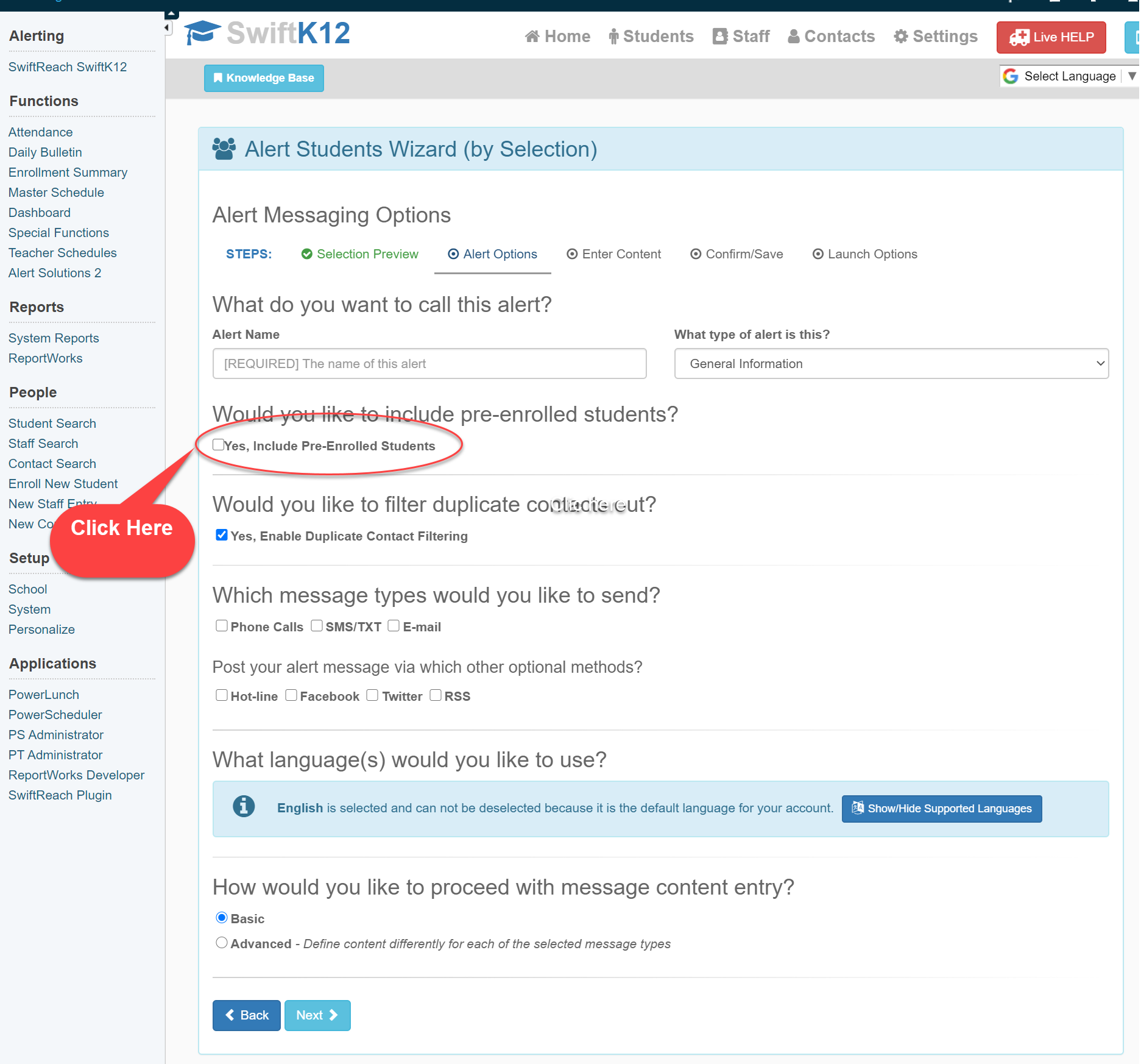This screenshot has height=1064, width=1141.
Task: Launch the PowerLunch application
Action: [44, 695]
